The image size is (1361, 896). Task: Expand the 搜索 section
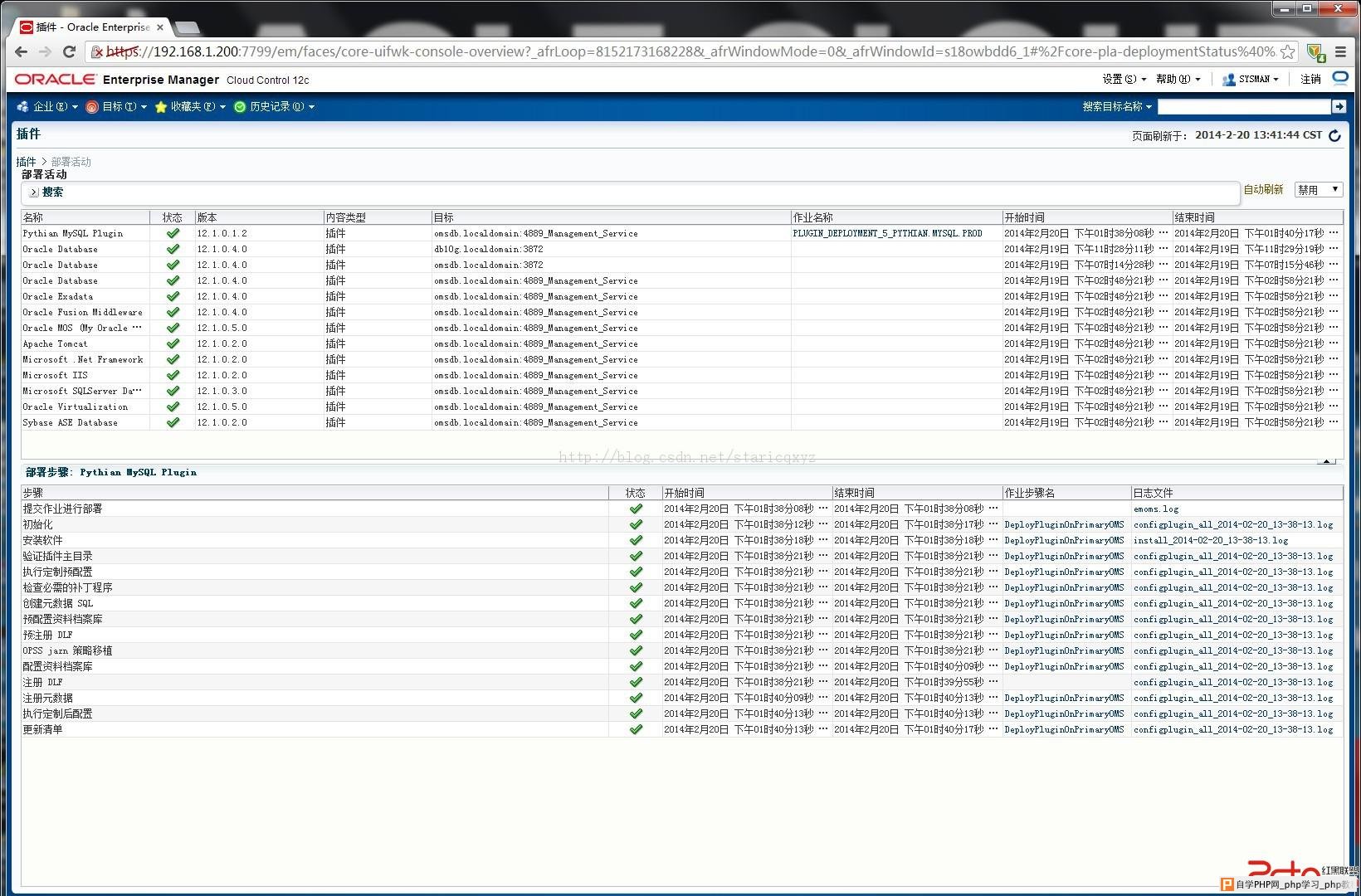click(34, 192)
